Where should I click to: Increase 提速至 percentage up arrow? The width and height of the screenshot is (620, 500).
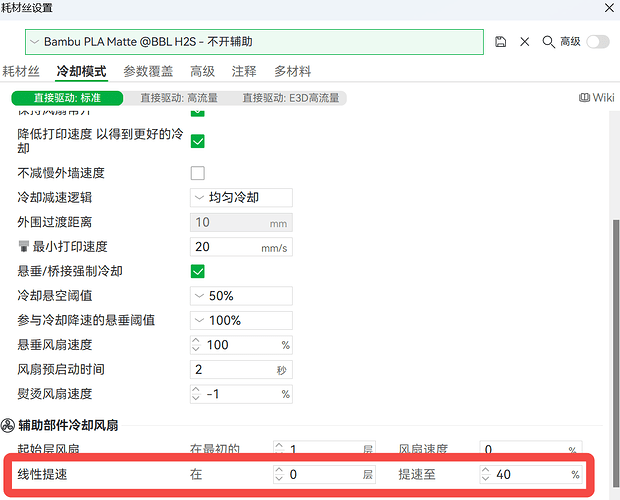point(486,470)
